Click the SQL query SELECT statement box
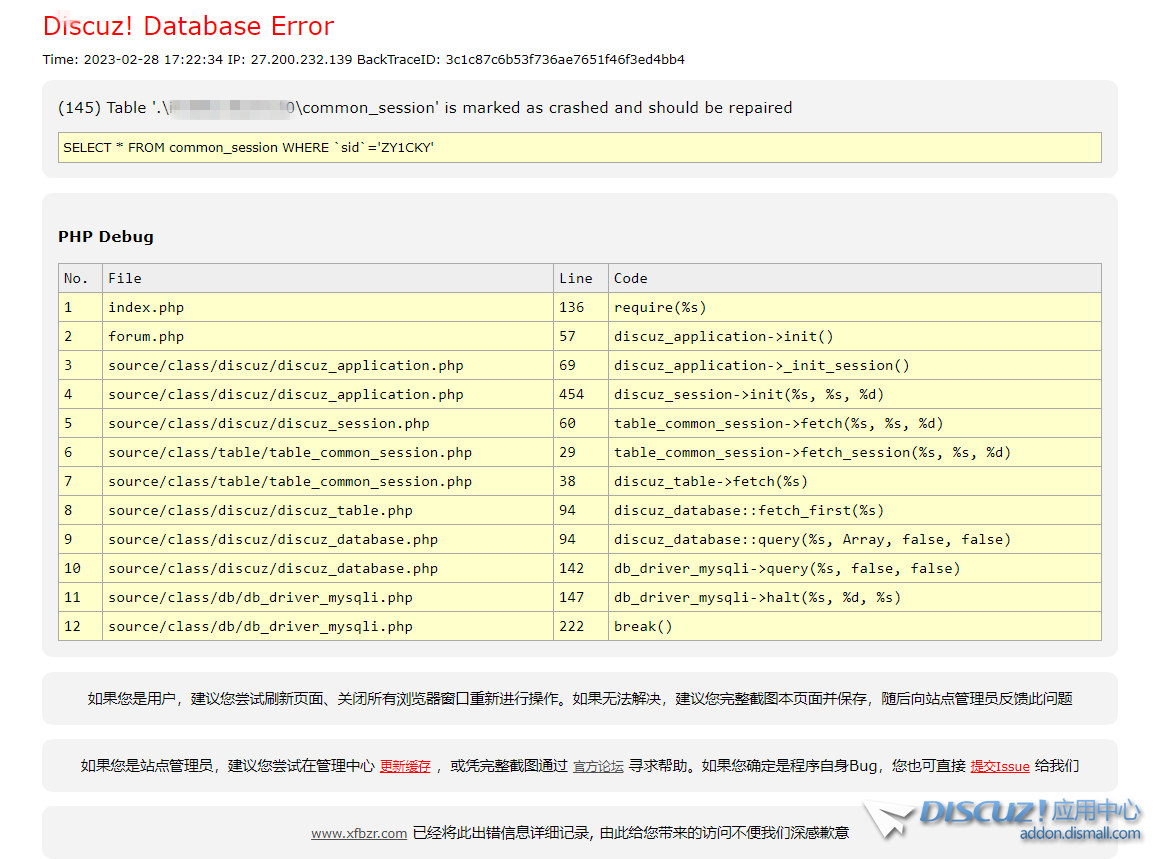 pos(579,147)
